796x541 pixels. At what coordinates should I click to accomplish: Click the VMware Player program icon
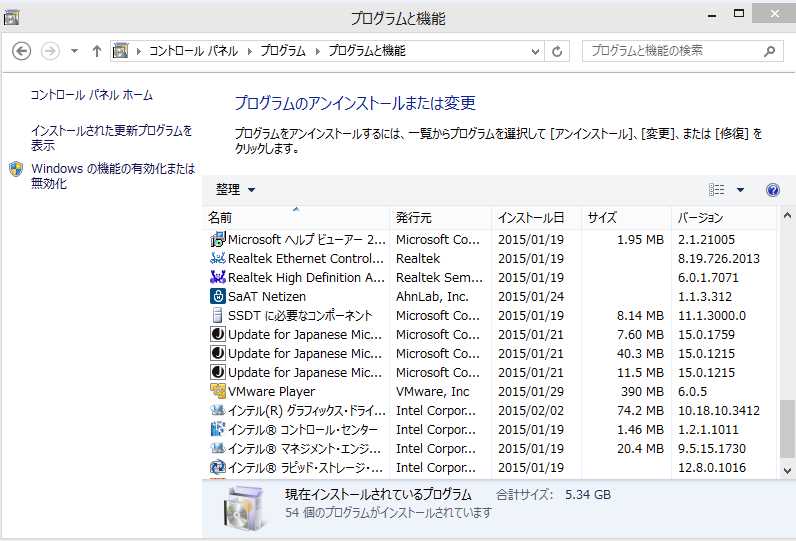click(x=218, y=392)
